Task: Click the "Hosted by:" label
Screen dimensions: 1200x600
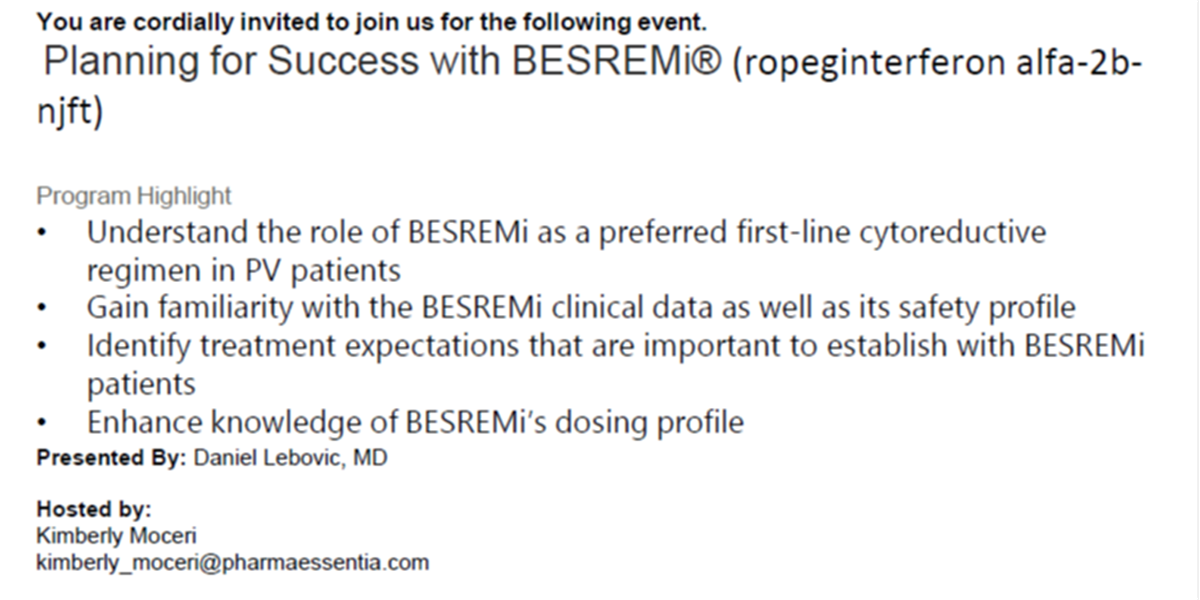Action: (93, 508)
